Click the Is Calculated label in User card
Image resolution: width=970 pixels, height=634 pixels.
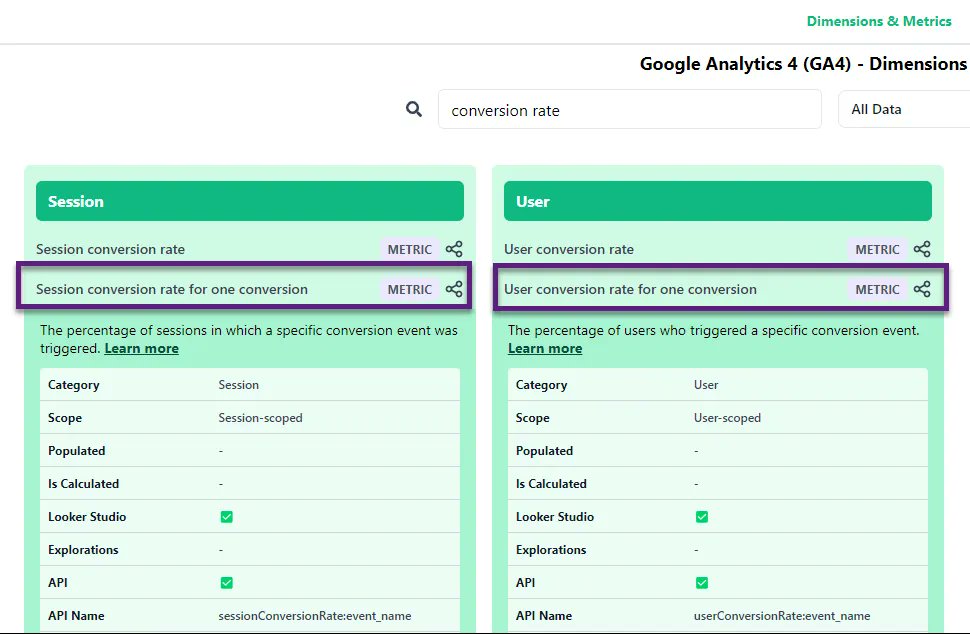tap(551, 484)
